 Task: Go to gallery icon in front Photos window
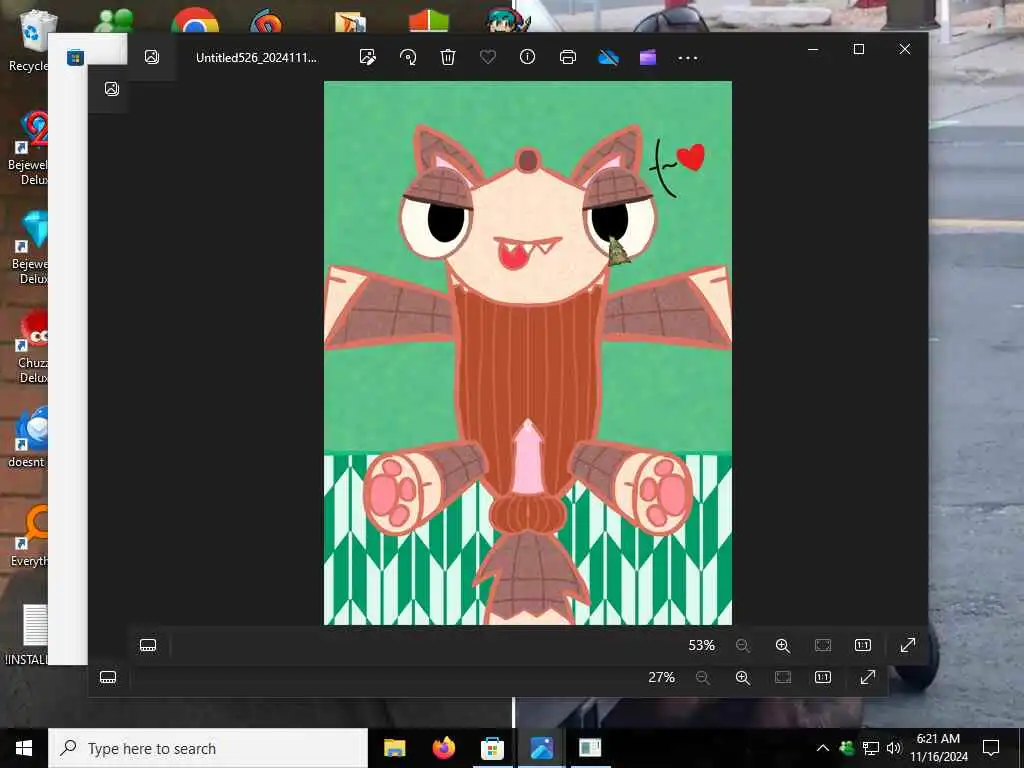tap(152, 57)
